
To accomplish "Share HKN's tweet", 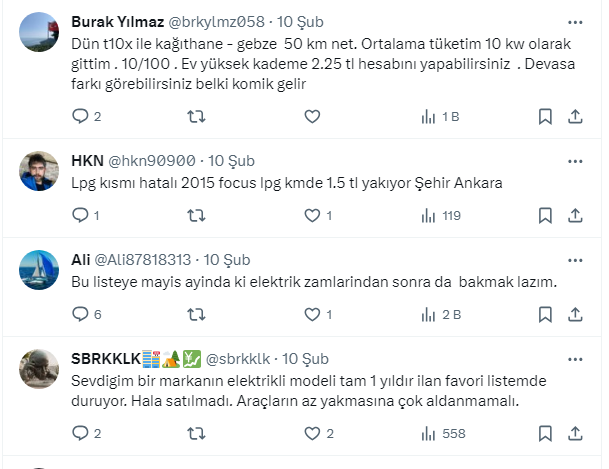I will [575, 215].
